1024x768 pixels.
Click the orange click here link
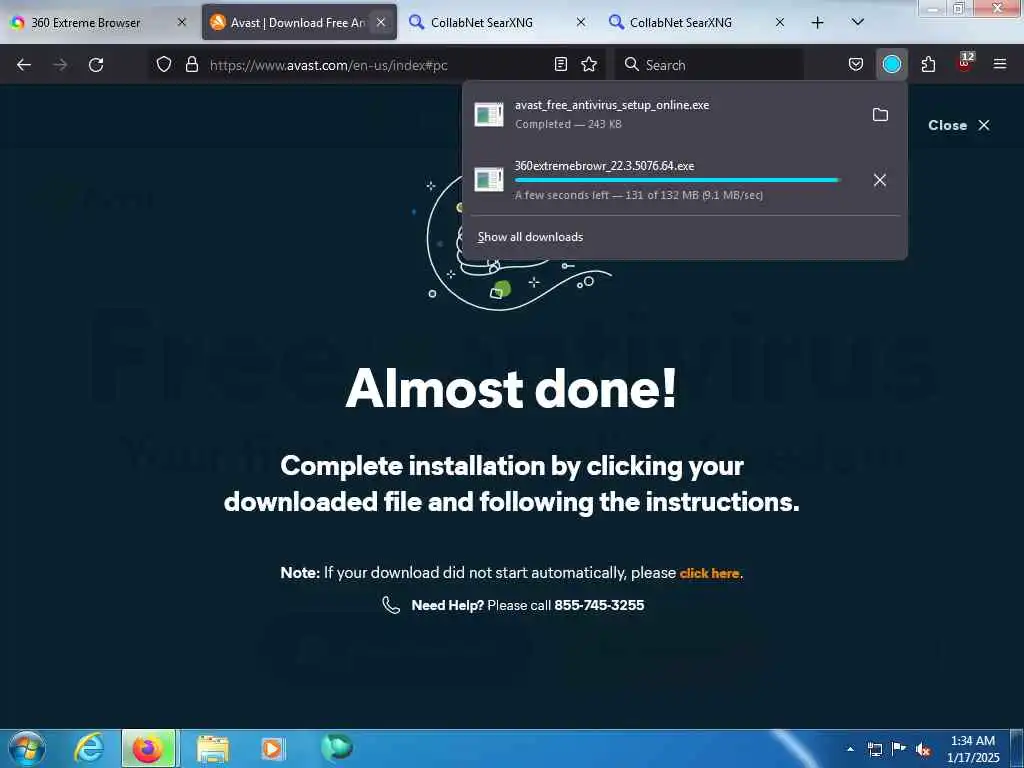point(709,573)
